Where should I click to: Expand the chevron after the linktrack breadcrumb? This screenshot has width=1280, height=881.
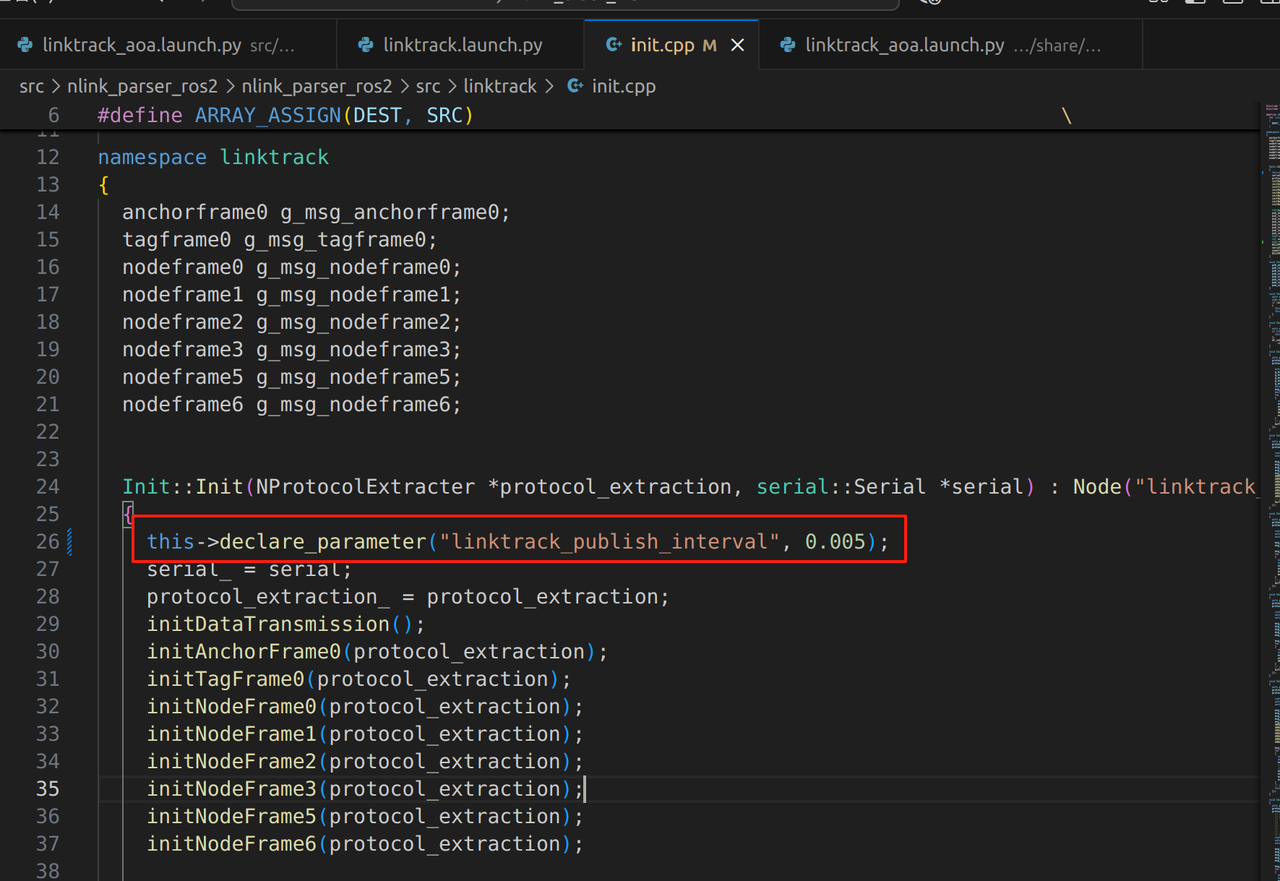[550, 86]
